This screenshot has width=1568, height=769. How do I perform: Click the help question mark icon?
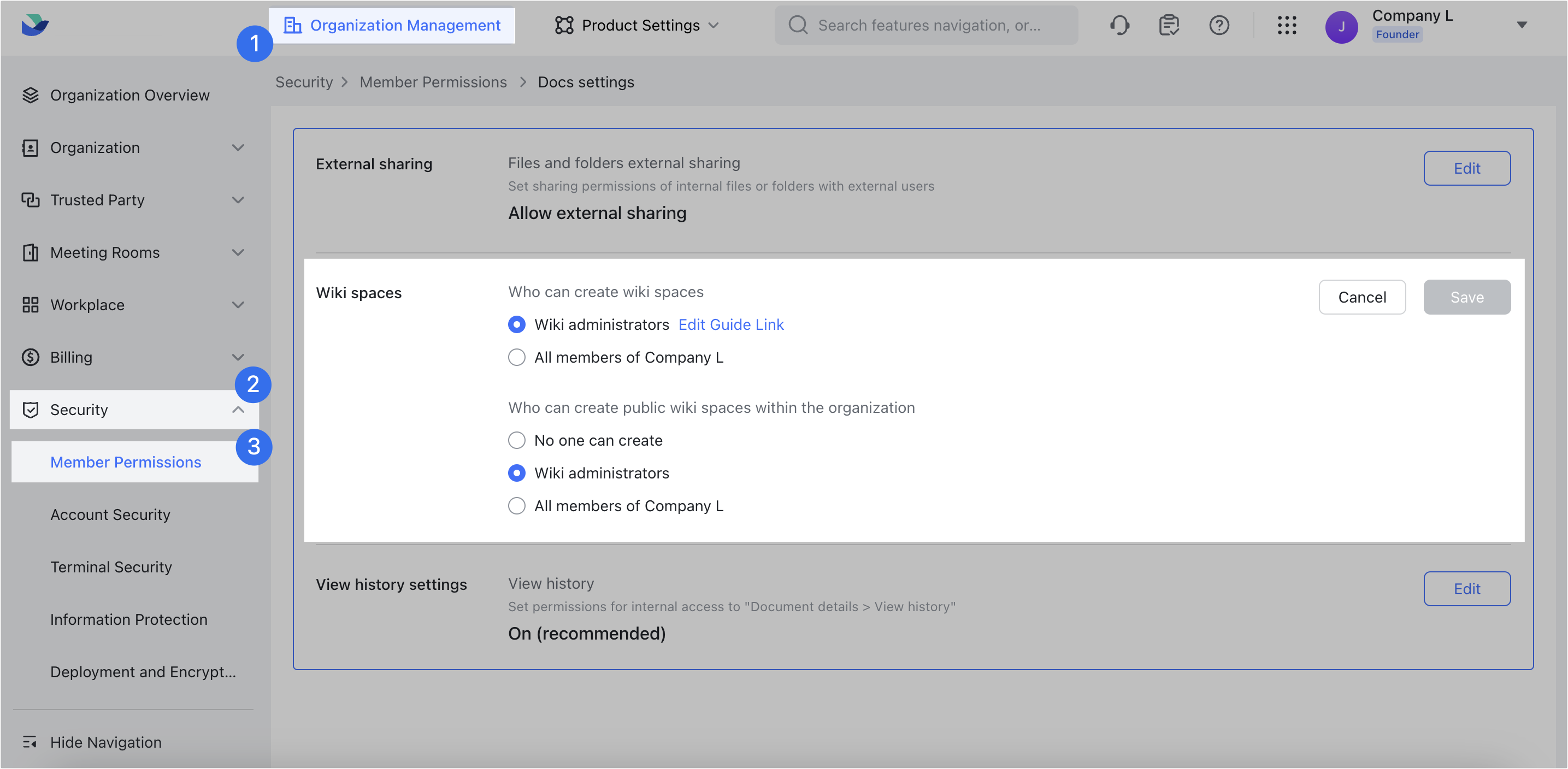tap(1219, 25)
